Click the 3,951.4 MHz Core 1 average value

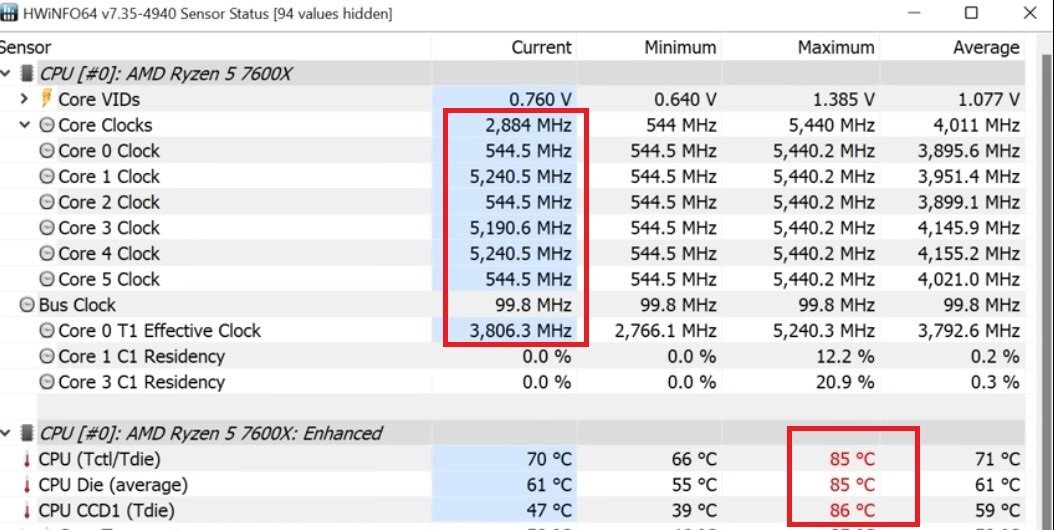969,176
